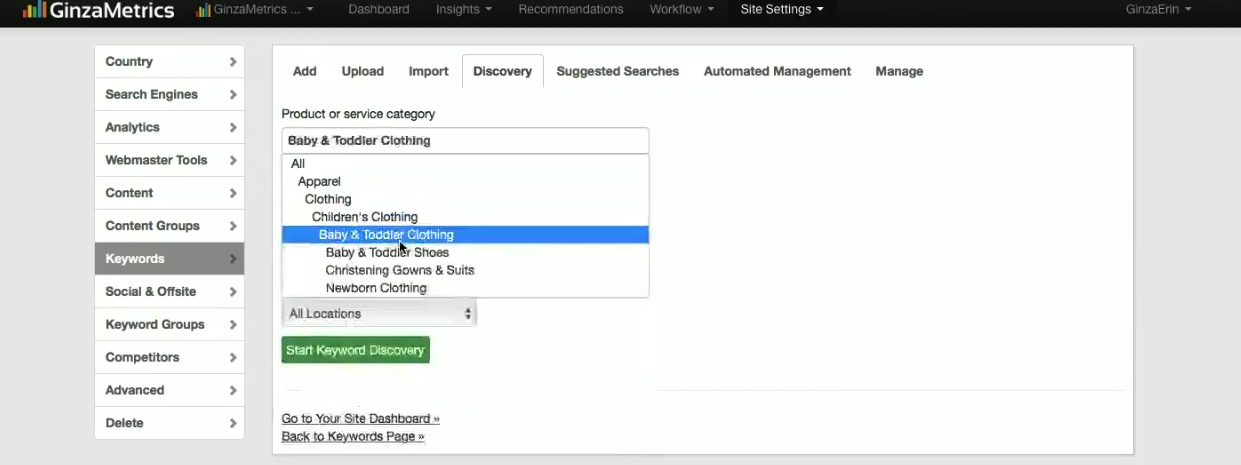Open the Site Settings menu
The height and width of the screenshot is (465, 1241).
point(782,9)
